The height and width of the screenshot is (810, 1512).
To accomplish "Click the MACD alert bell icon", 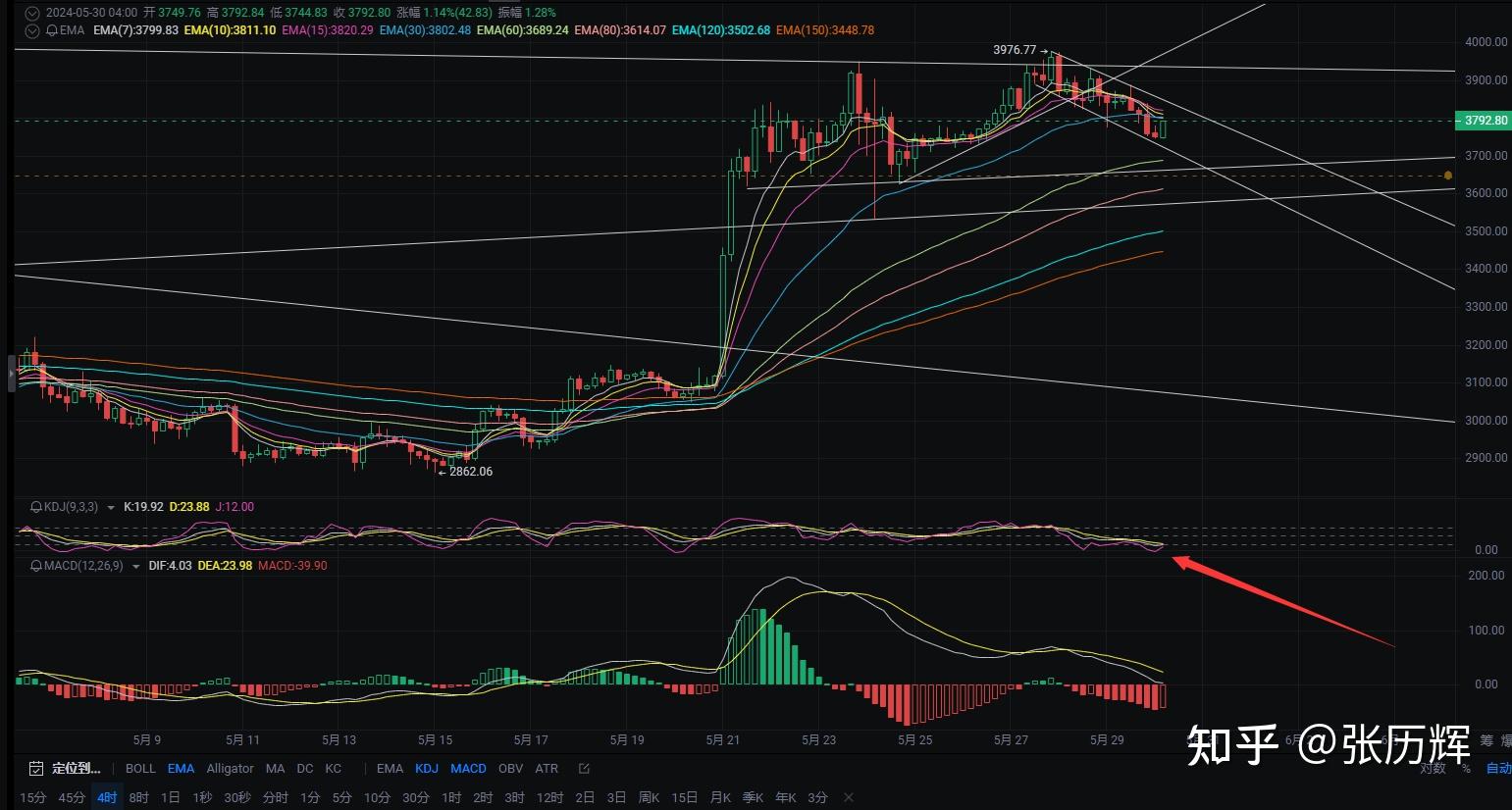I will click(x=36, y=566).
